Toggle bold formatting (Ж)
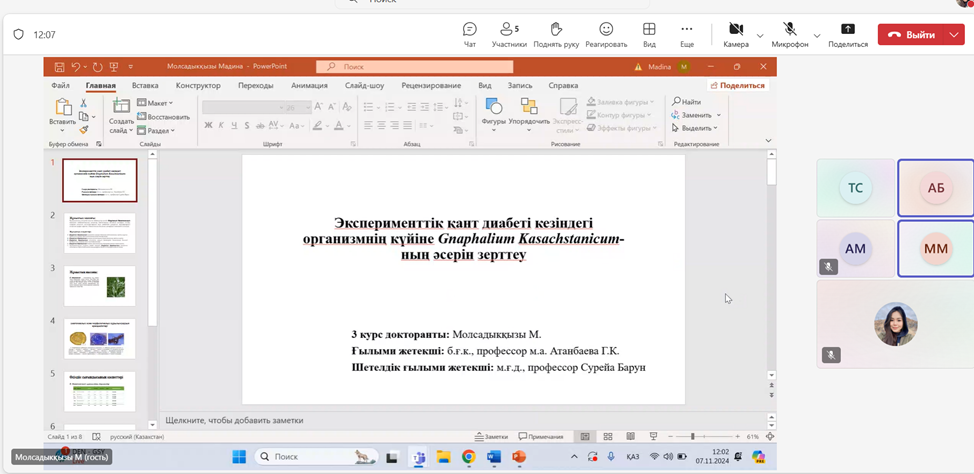This screenshot has height=474, width=974. (209, 125)
